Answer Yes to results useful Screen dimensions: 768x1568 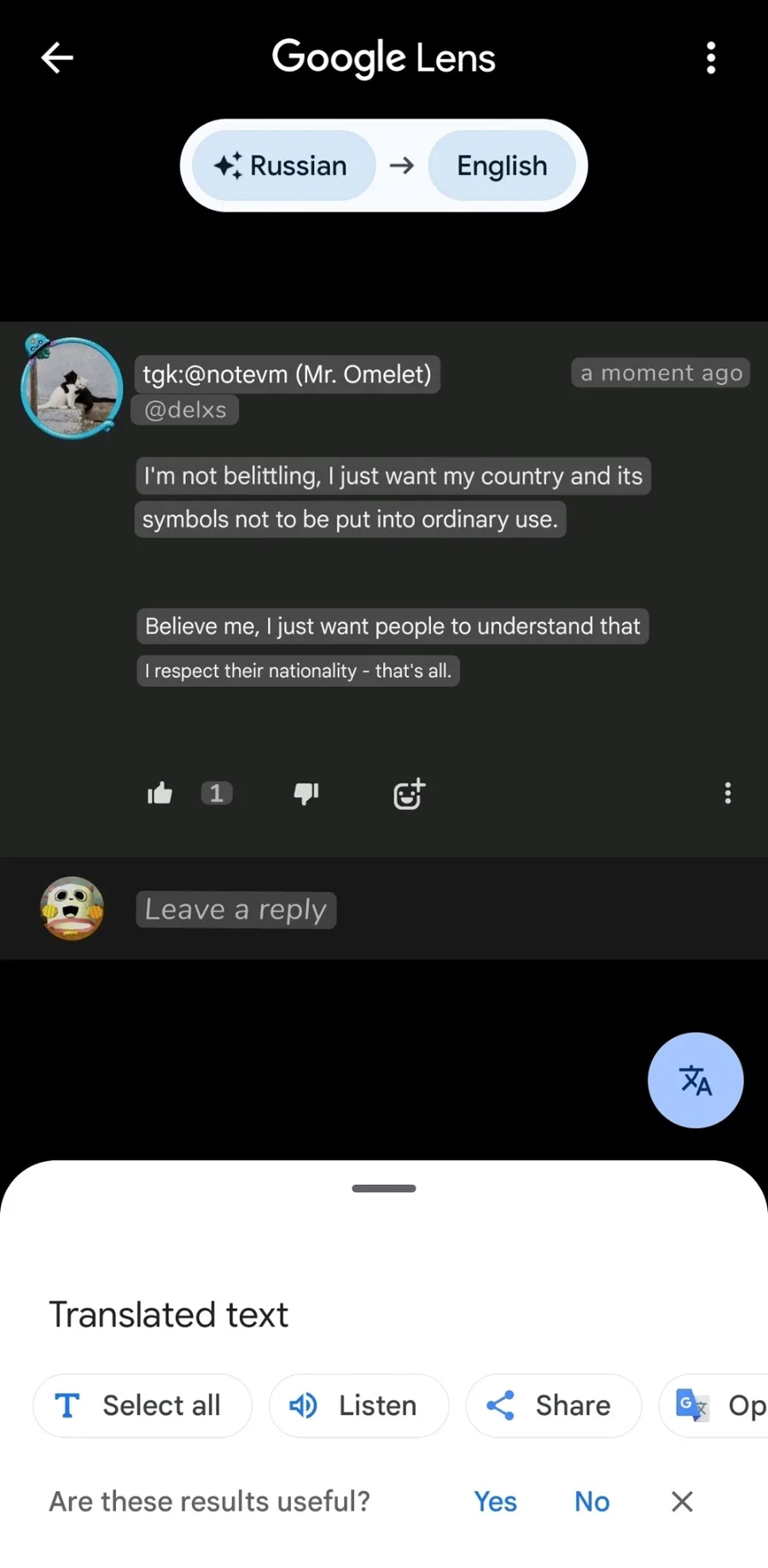click(x=495, y=1501)
